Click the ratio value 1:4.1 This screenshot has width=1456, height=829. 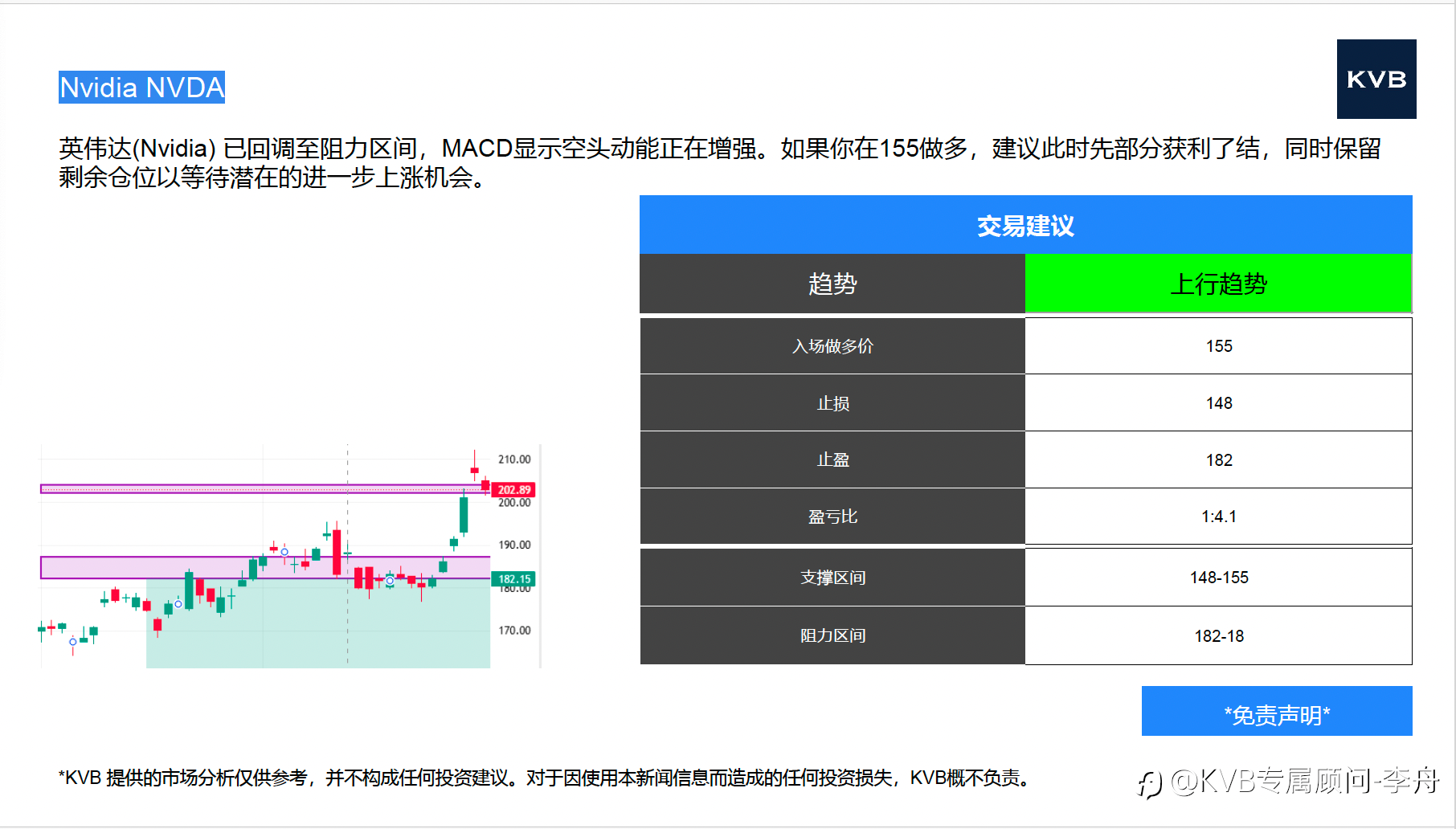point(1219,517)
